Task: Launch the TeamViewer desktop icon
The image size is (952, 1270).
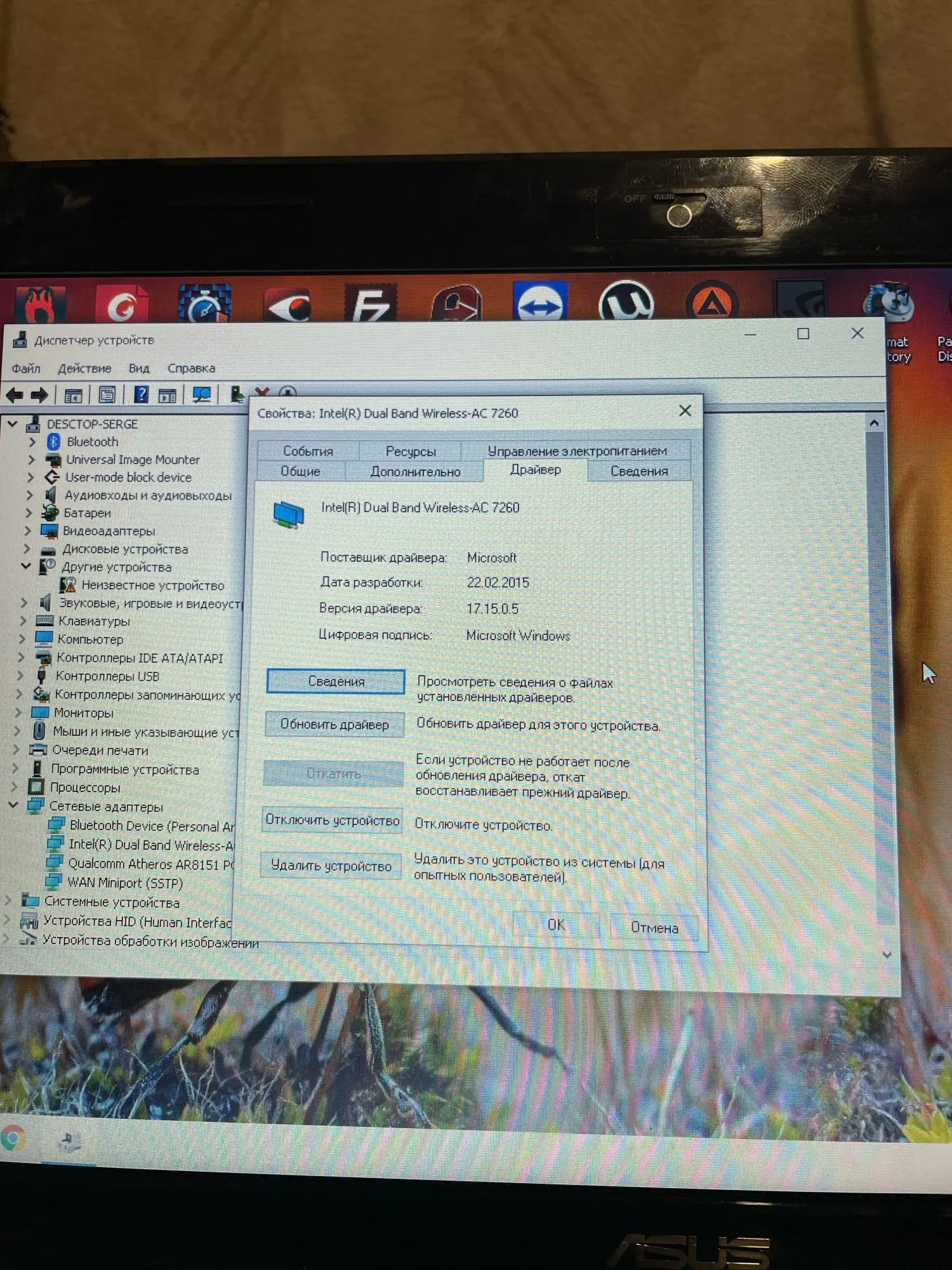Action: click(540, 302)
